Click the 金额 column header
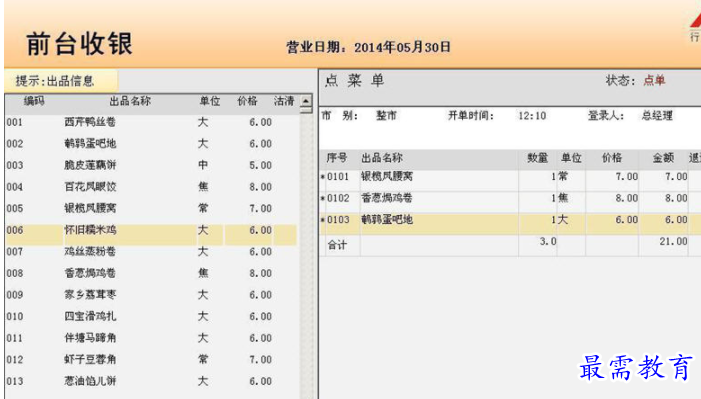 coord(663,158)
